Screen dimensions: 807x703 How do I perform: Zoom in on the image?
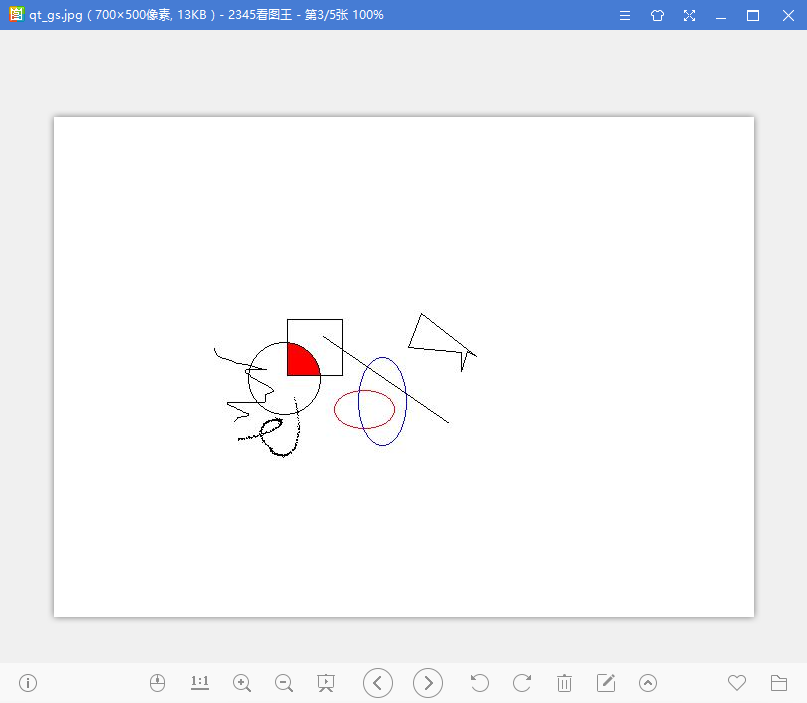point(242,683)
